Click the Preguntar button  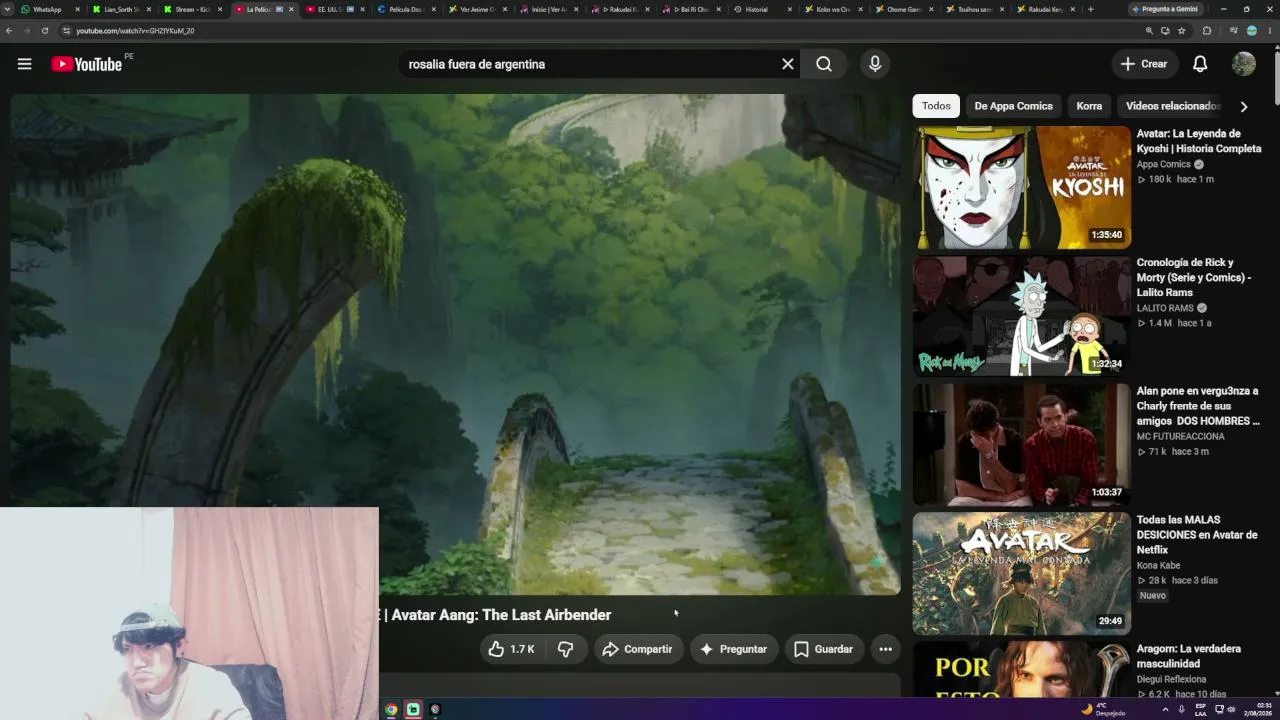(x=734, y=649)
